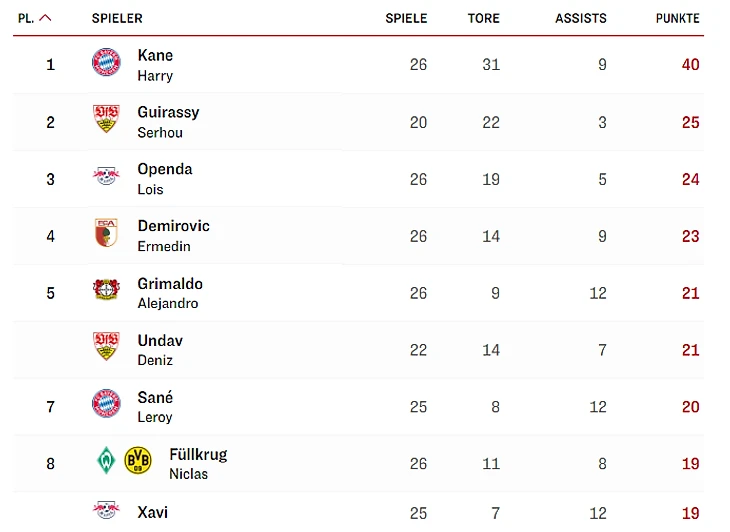This screenshot has height=532, width=730.
Task: Click Borussia Dortmund logo beside Füllkrug
Action: [138, 461]
